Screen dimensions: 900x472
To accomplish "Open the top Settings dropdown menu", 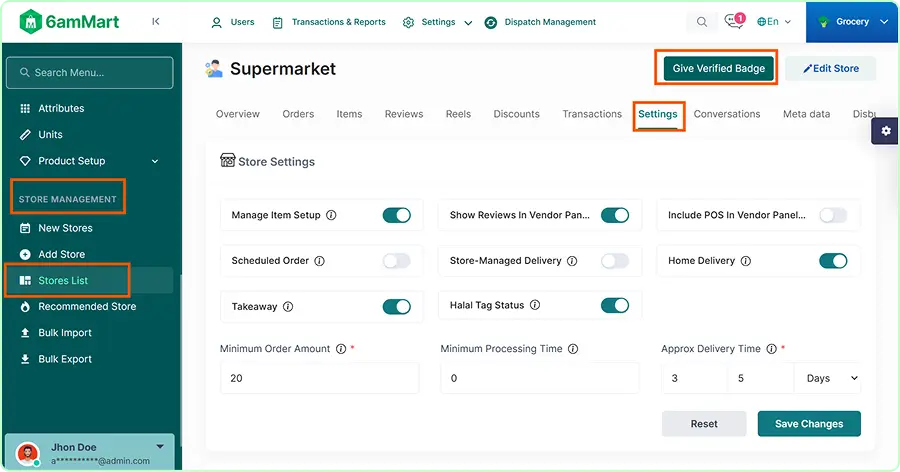I will [438, 22].
